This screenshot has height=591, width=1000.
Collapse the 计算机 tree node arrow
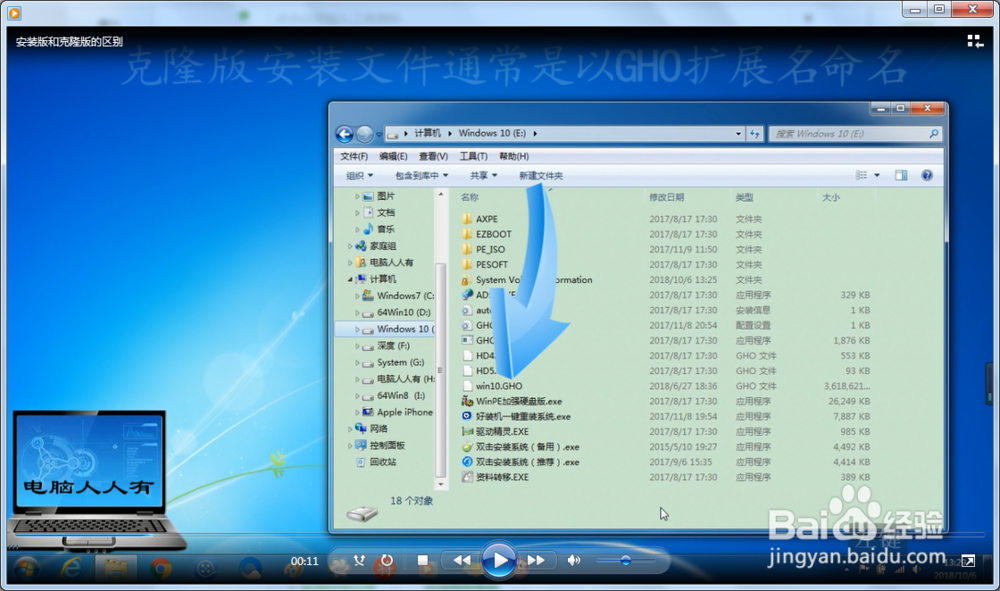coord(349,279)
